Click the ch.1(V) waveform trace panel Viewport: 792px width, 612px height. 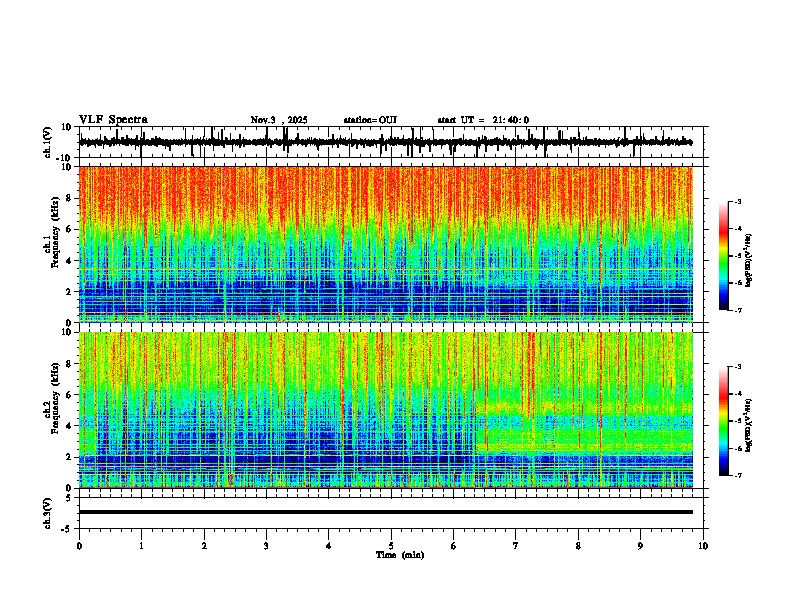(391, 142)
